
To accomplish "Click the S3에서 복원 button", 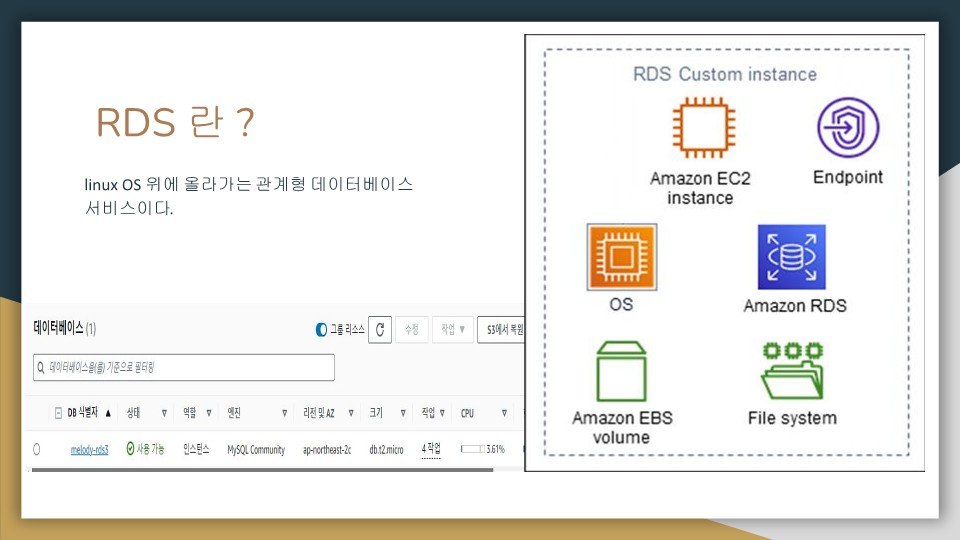I will pos(501,329).
